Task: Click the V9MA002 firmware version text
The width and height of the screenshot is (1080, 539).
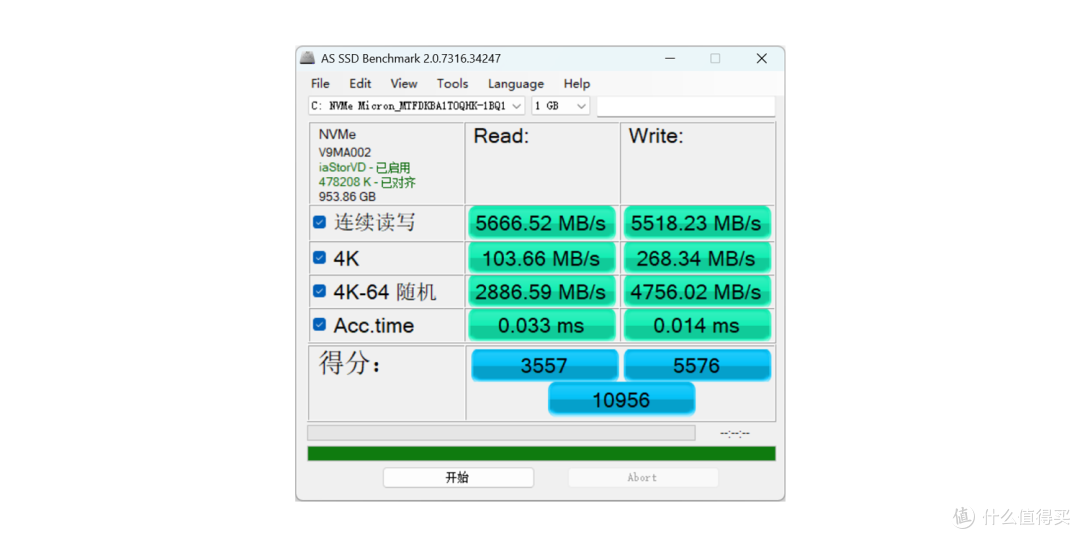Action: point(344,153)
